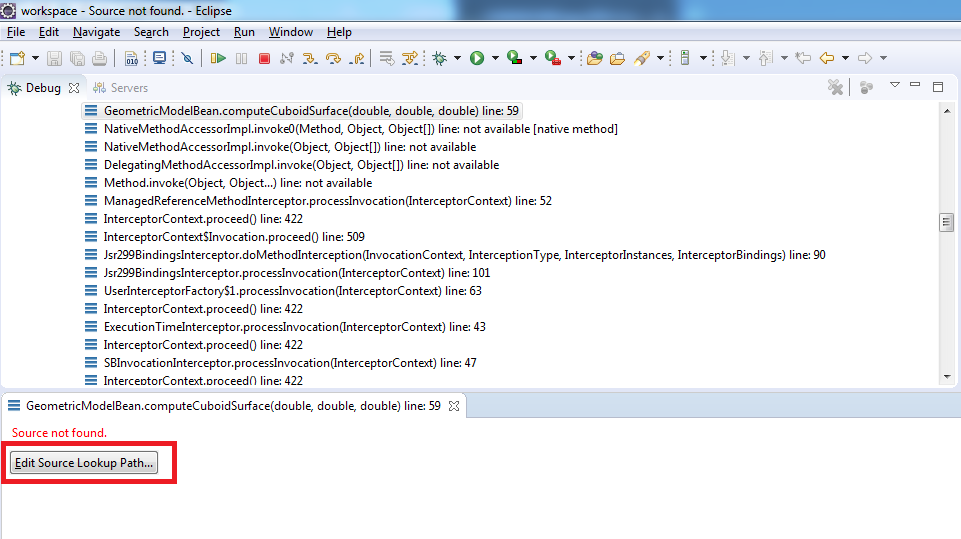961x539 pixels.
Task: Close the Debug view tab
Action: pos(74,88)
